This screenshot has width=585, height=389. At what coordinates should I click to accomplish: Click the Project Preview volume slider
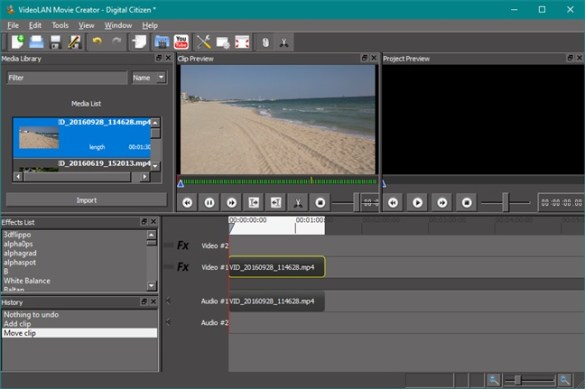click(506, 202)
